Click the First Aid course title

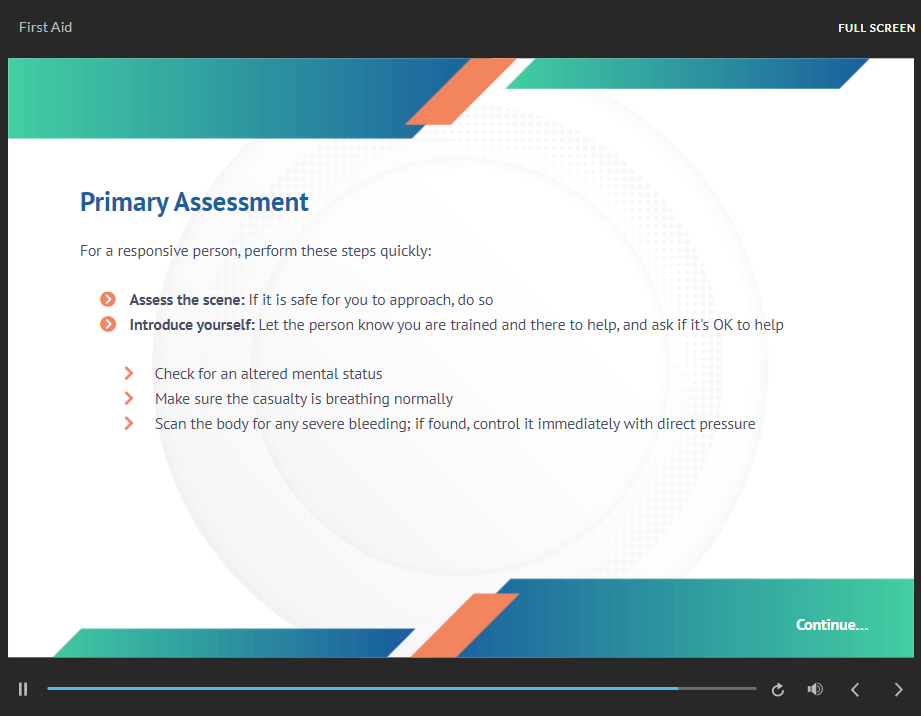tap(45, 27)
